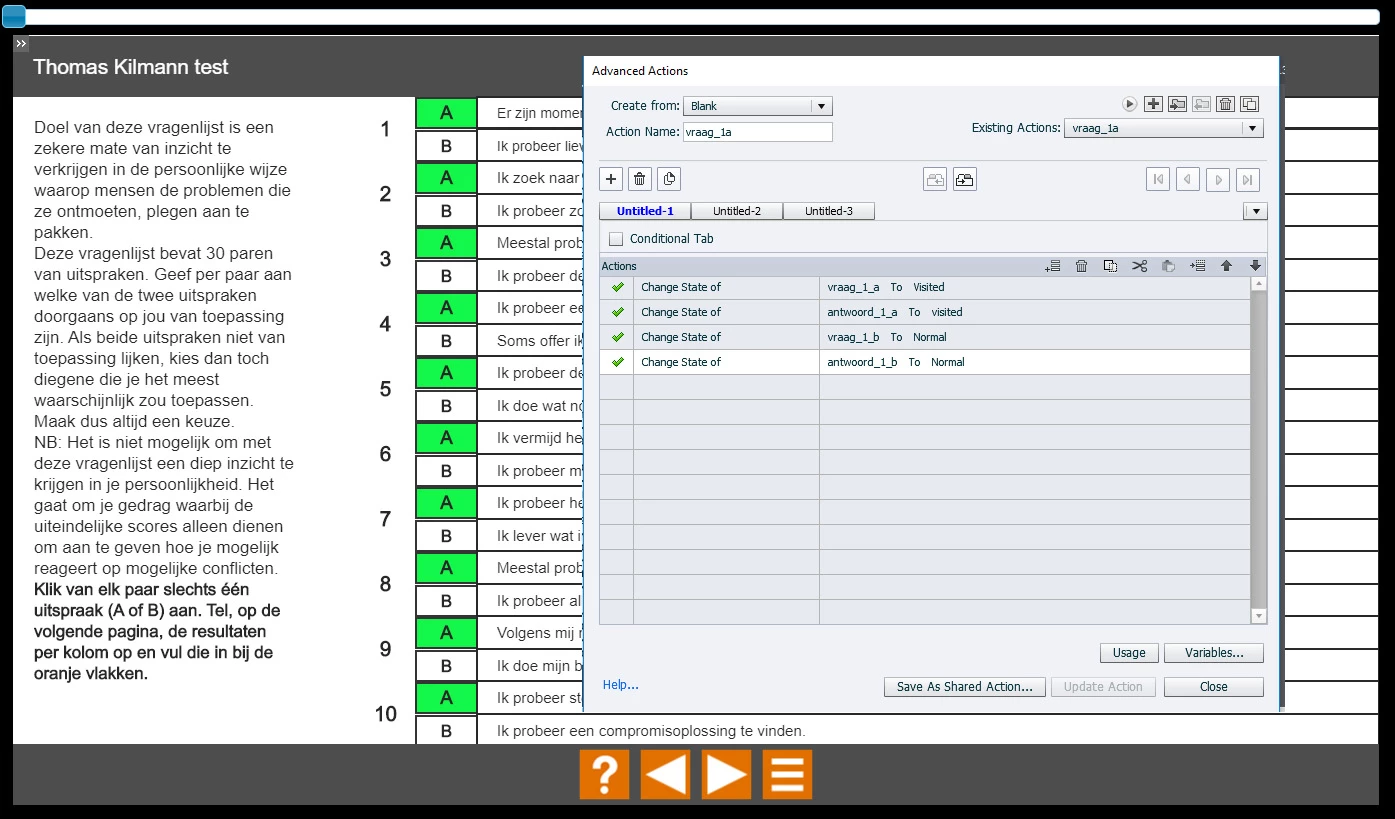The width and height of the screenshot is (1395, 819).
Task: Cut the selected action with scissors icon
Action: [x=1139, y=266]
